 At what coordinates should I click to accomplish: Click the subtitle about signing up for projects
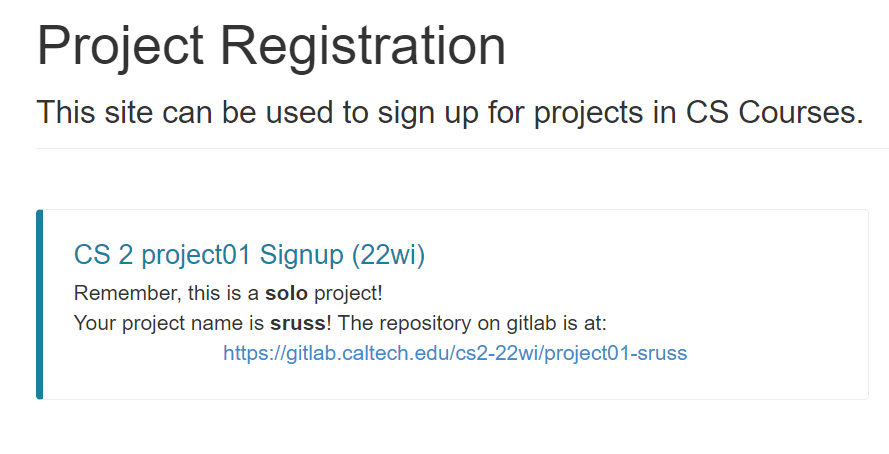click(x=449, y=112)
